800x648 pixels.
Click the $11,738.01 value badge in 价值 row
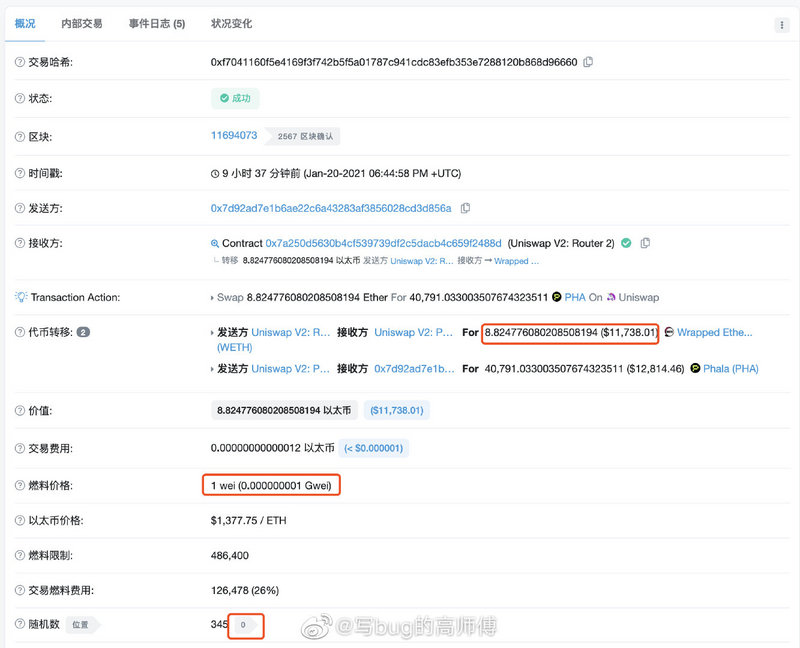point(396,410)
